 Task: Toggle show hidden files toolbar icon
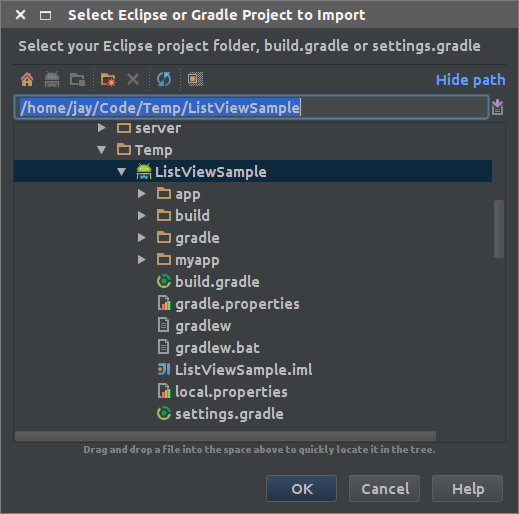click(x=195, y=79)
